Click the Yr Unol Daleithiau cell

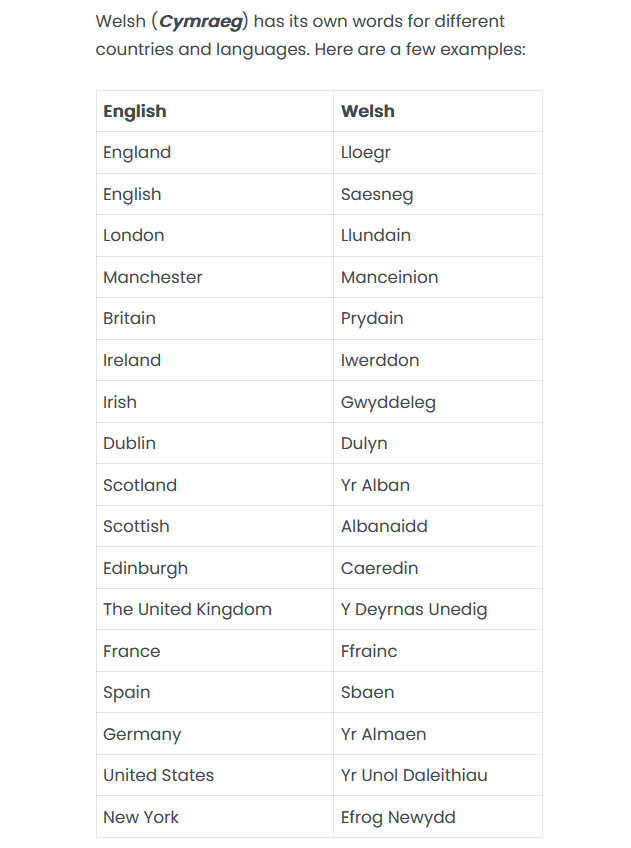point(414,776)
